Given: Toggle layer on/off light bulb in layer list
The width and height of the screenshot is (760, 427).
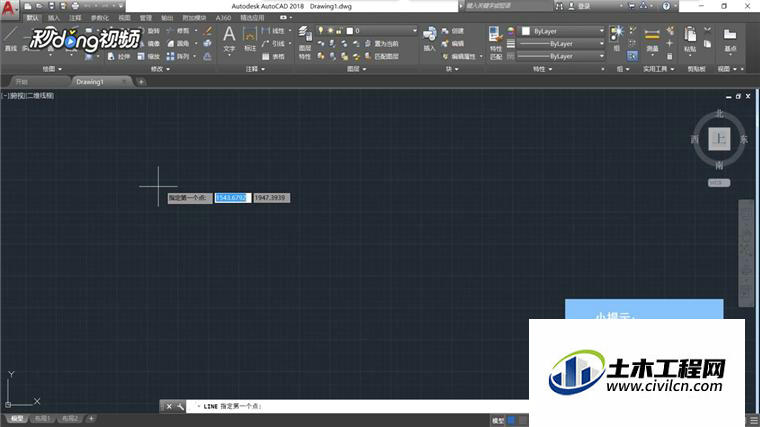Looking at the screenshot, I should (320, 31).
